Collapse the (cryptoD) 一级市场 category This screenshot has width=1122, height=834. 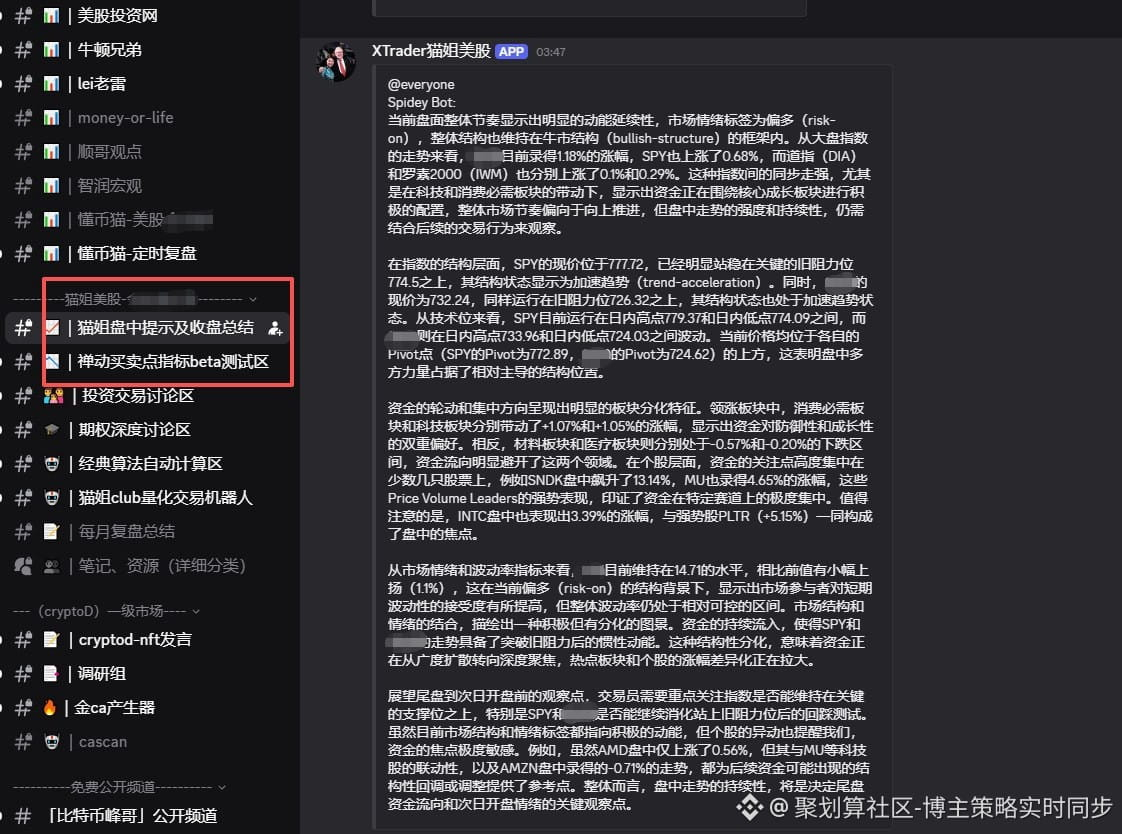point(196,612)
